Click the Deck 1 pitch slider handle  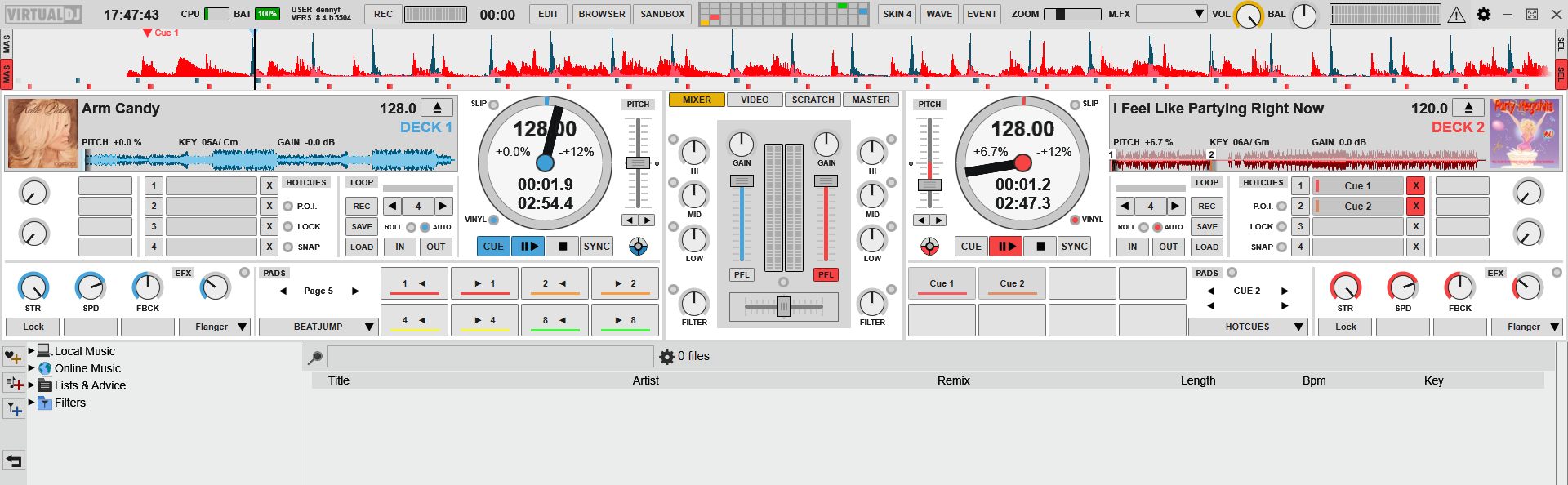pos(637,162)
